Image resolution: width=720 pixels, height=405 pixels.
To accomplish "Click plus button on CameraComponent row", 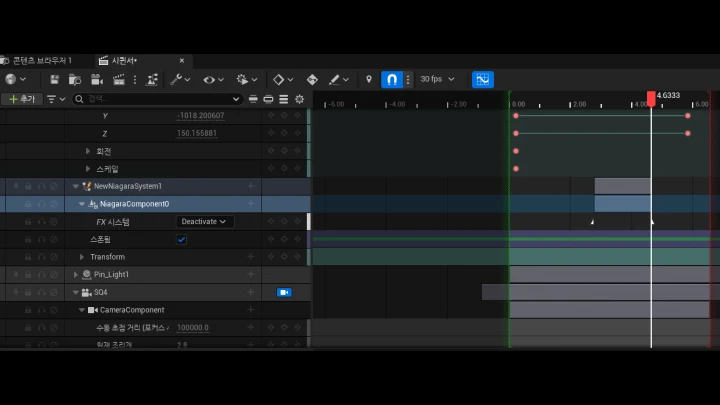I will click(x=251, y=310).
